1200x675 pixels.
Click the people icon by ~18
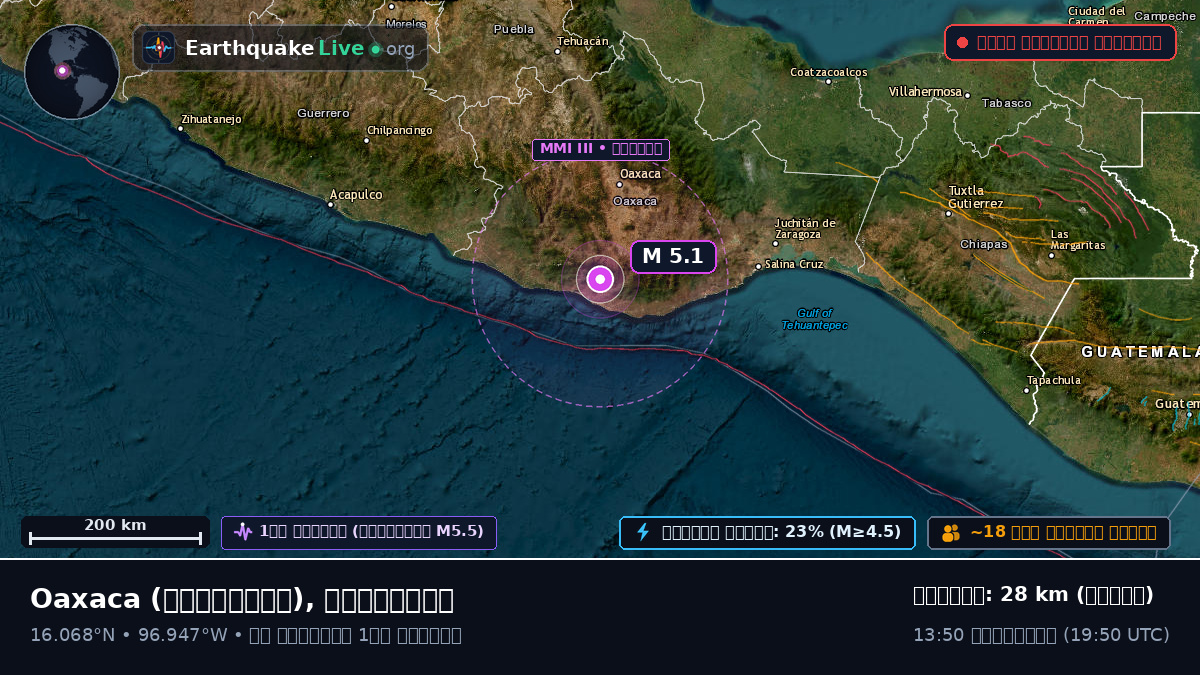(x=951, y=533)
